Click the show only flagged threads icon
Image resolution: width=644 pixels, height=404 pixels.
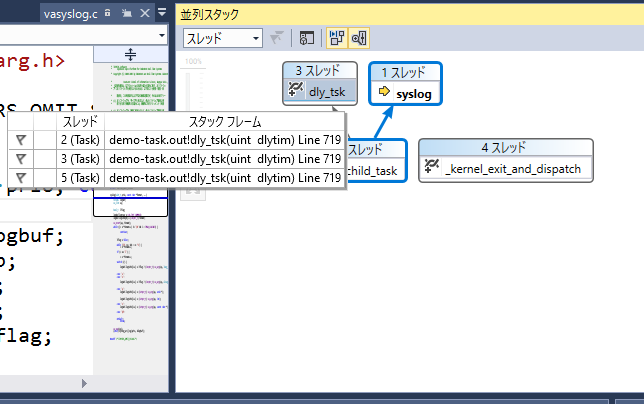tap(277, 38)
